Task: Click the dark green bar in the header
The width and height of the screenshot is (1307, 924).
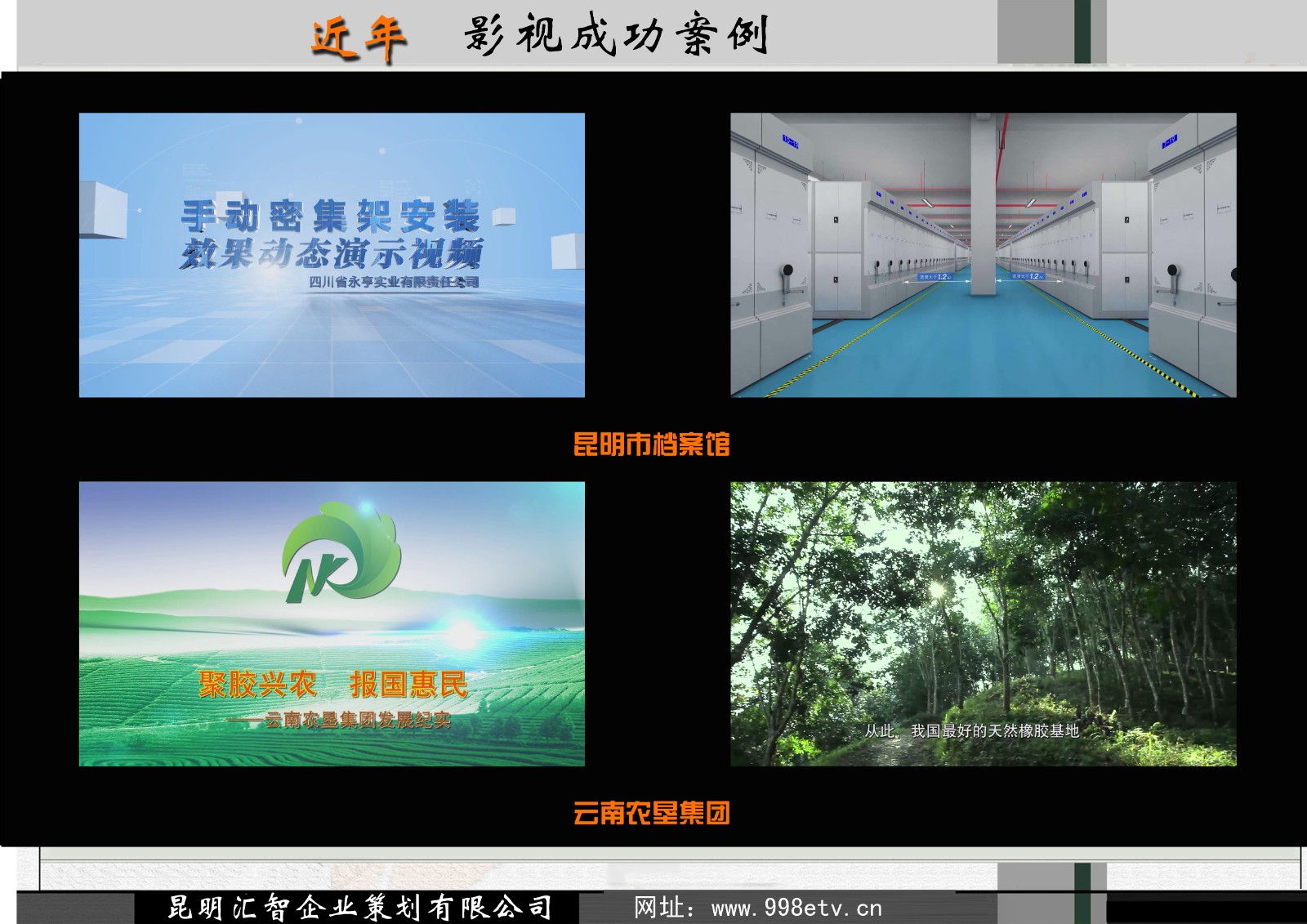Action: coord(1082,31)
